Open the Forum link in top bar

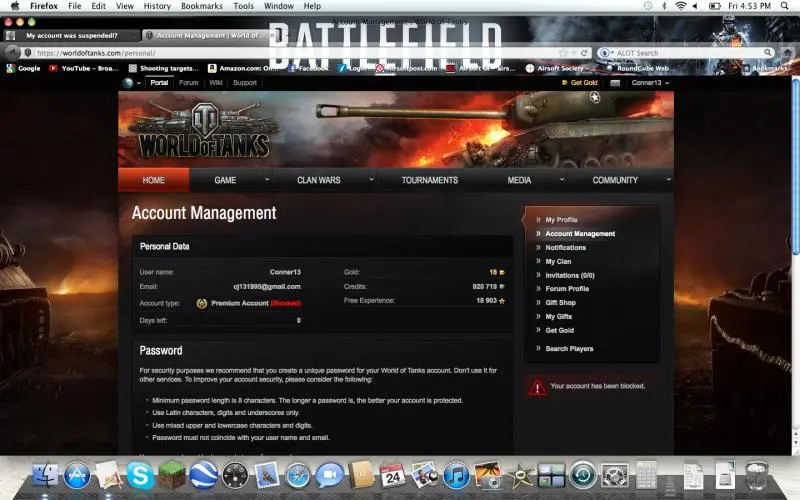click(x=188, y=83)
